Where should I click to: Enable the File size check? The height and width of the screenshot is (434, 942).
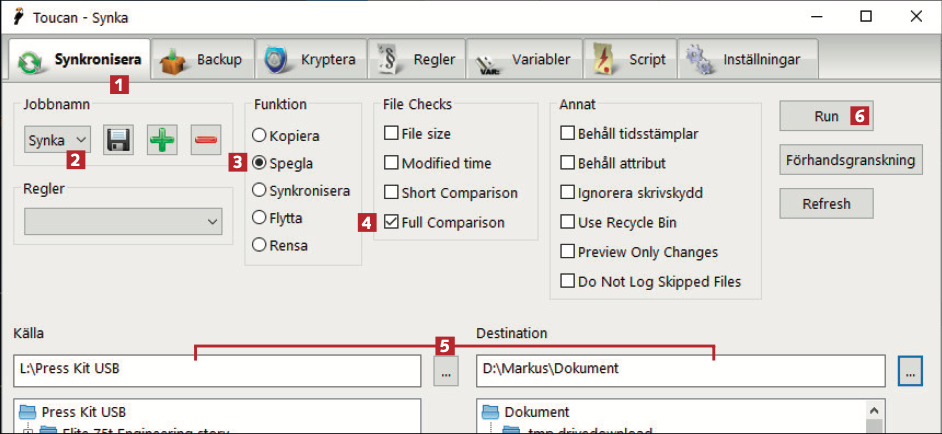click(x=391, y=133)
